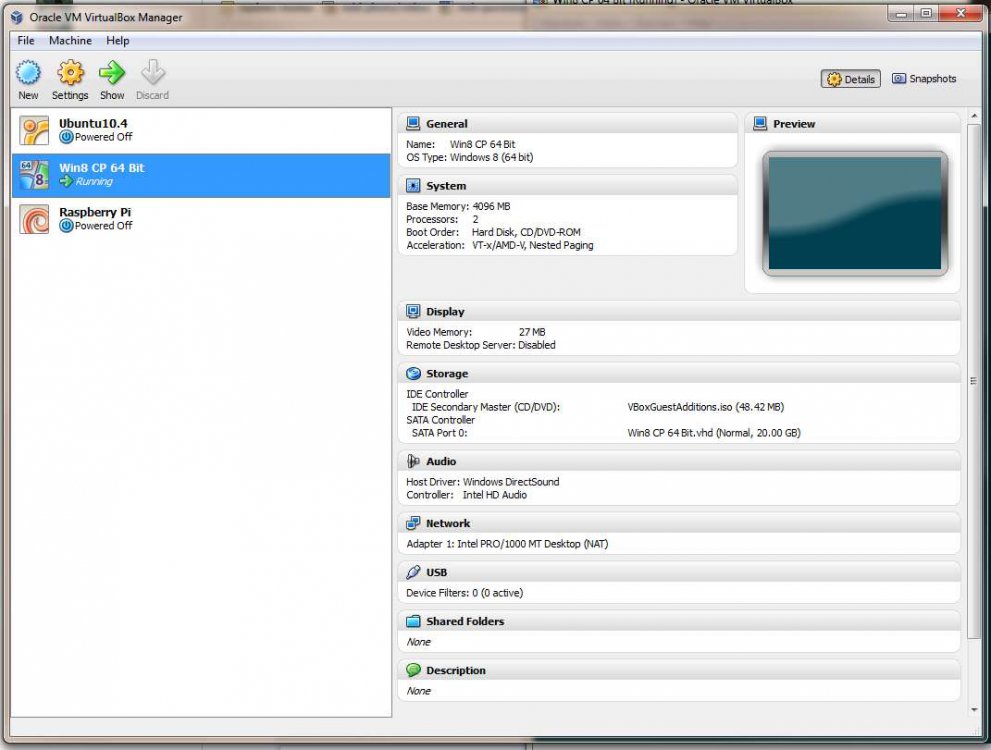Collapse the Network section header

[447, 524]
